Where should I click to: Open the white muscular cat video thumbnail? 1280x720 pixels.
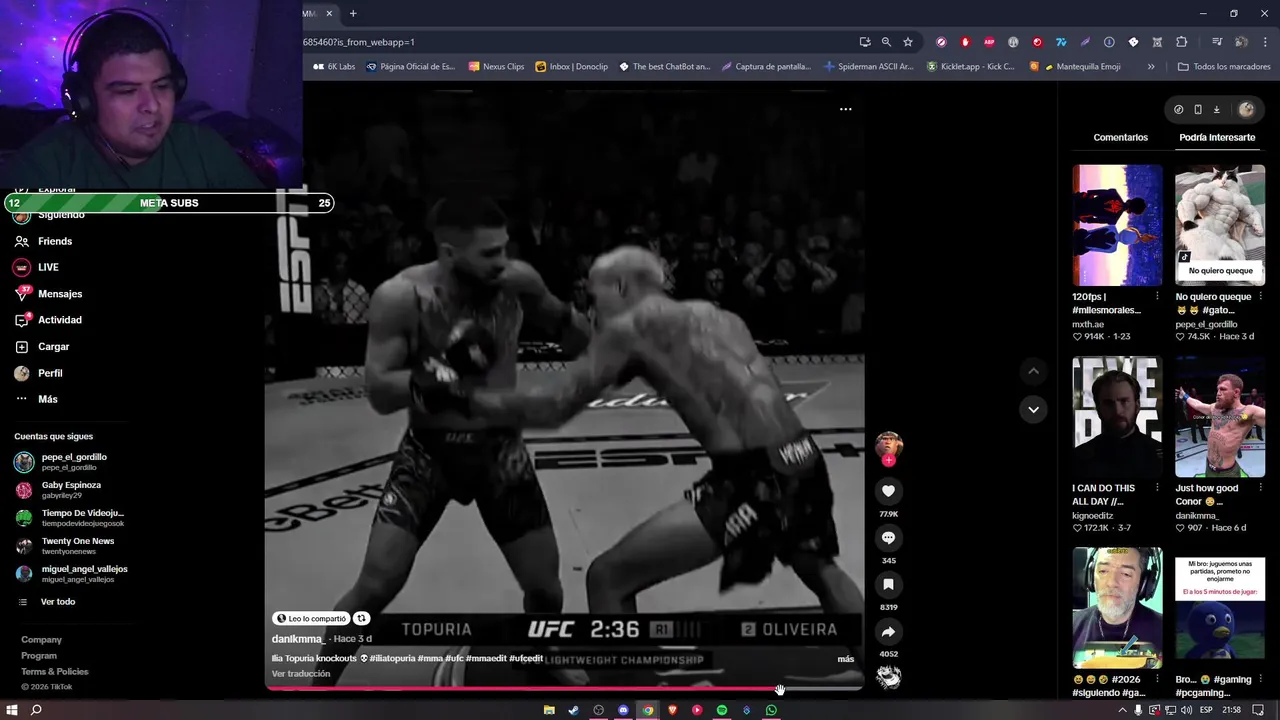[1220, 225]
